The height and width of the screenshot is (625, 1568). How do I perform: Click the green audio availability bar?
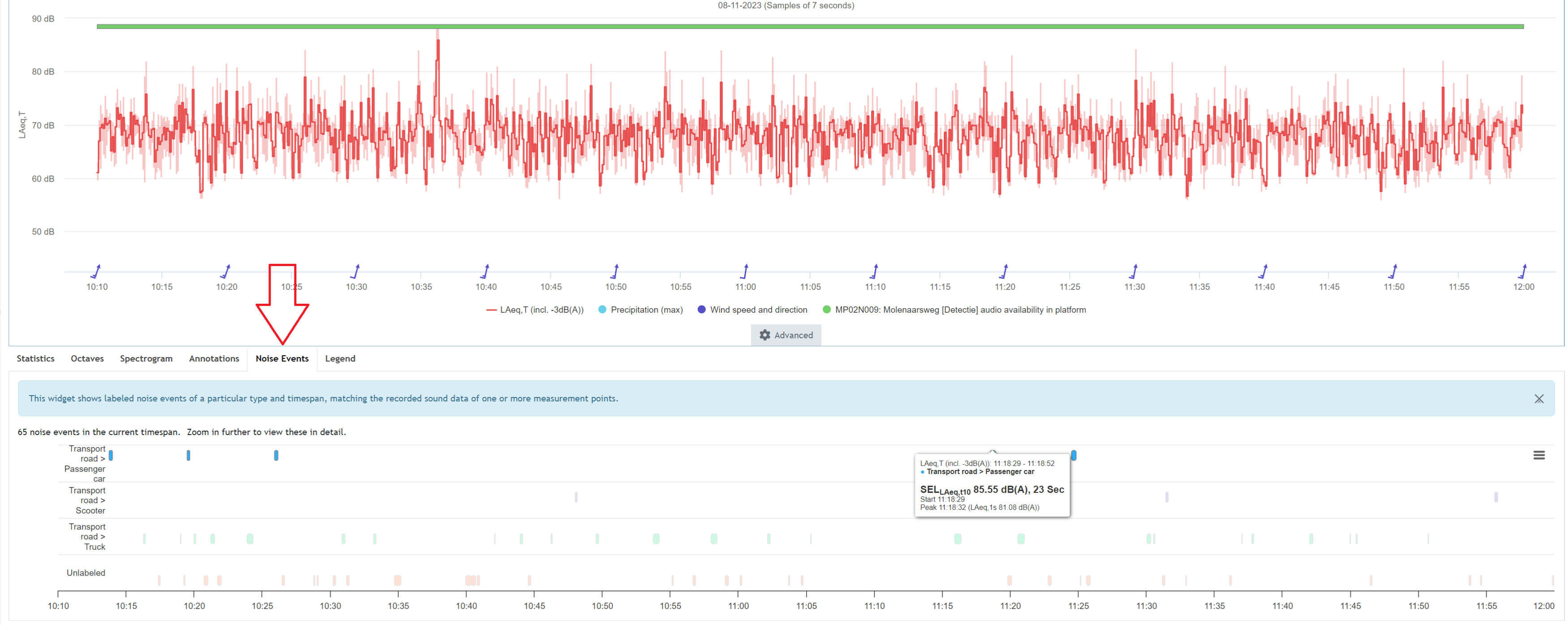(x=810, y=26)
